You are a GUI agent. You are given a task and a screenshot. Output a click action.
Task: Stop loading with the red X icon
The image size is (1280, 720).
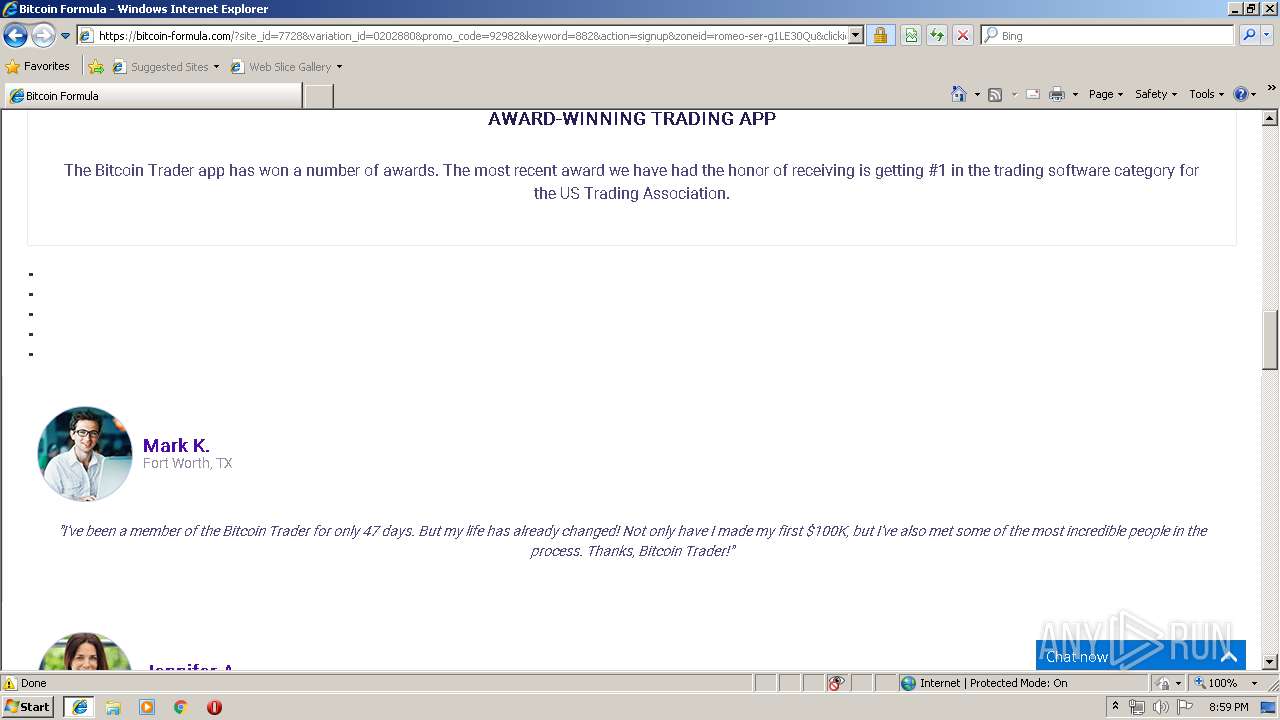pyautogui.click(x=963, y=36)
